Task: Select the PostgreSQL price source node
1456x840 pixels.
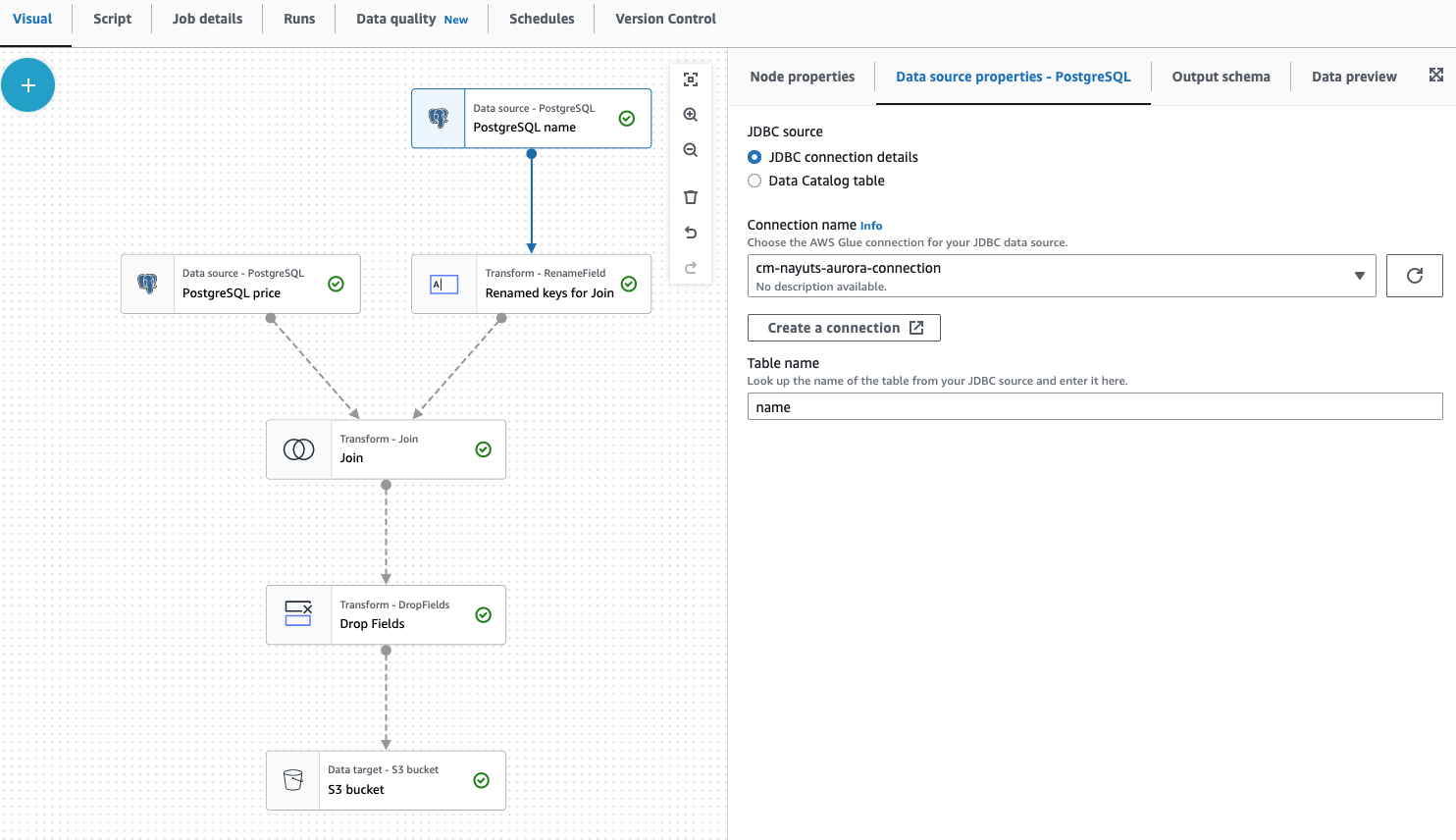Action: [240, 284]
